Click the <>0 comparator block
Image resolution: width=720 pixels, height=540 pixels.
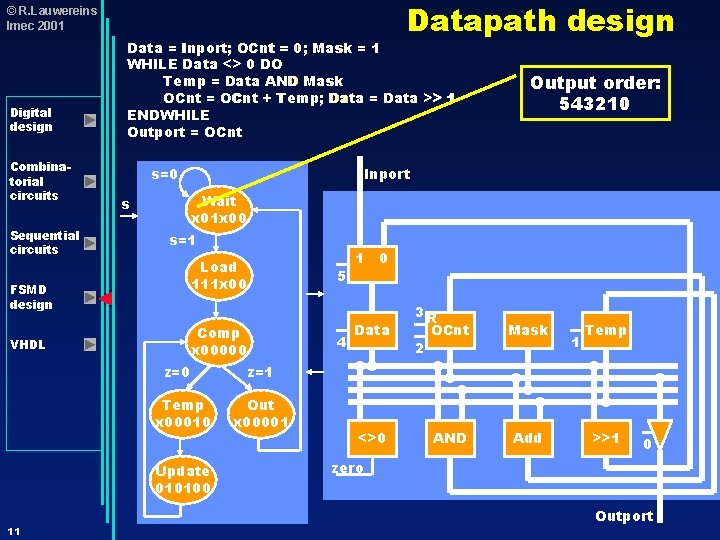coord(372,438)
